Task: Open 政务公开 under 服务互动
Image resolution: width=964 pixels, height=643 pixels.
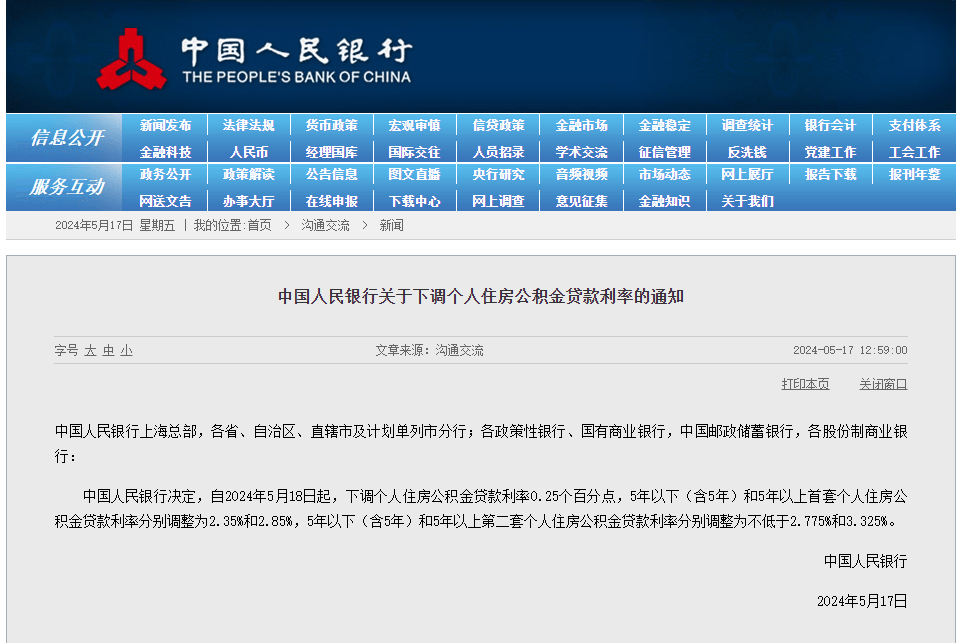Action: click(165, 175)
